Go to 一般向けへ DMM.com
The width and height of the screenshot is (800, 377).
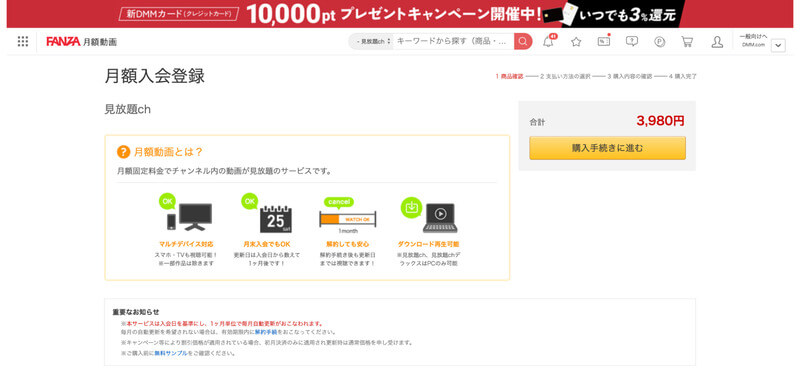click(753, 40)
